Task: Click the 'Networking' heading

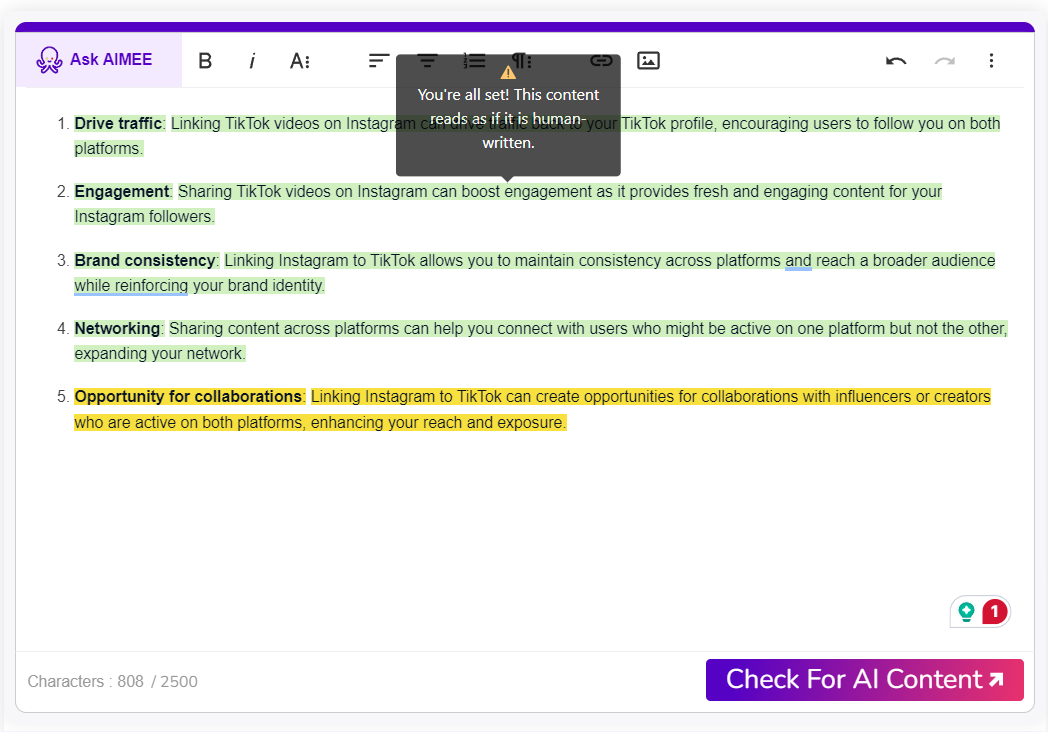Action: pyautogui.click(x=117, y=329)
